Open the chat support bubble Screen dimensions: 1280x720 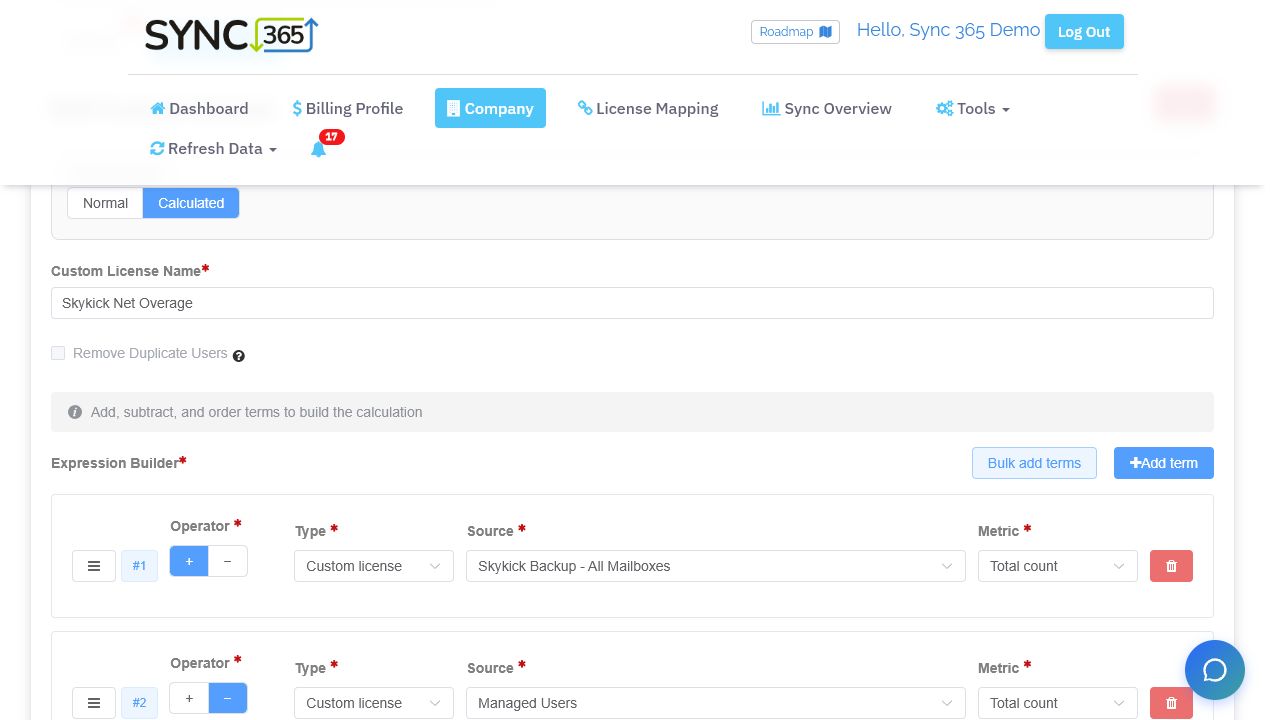[1215, 670]
